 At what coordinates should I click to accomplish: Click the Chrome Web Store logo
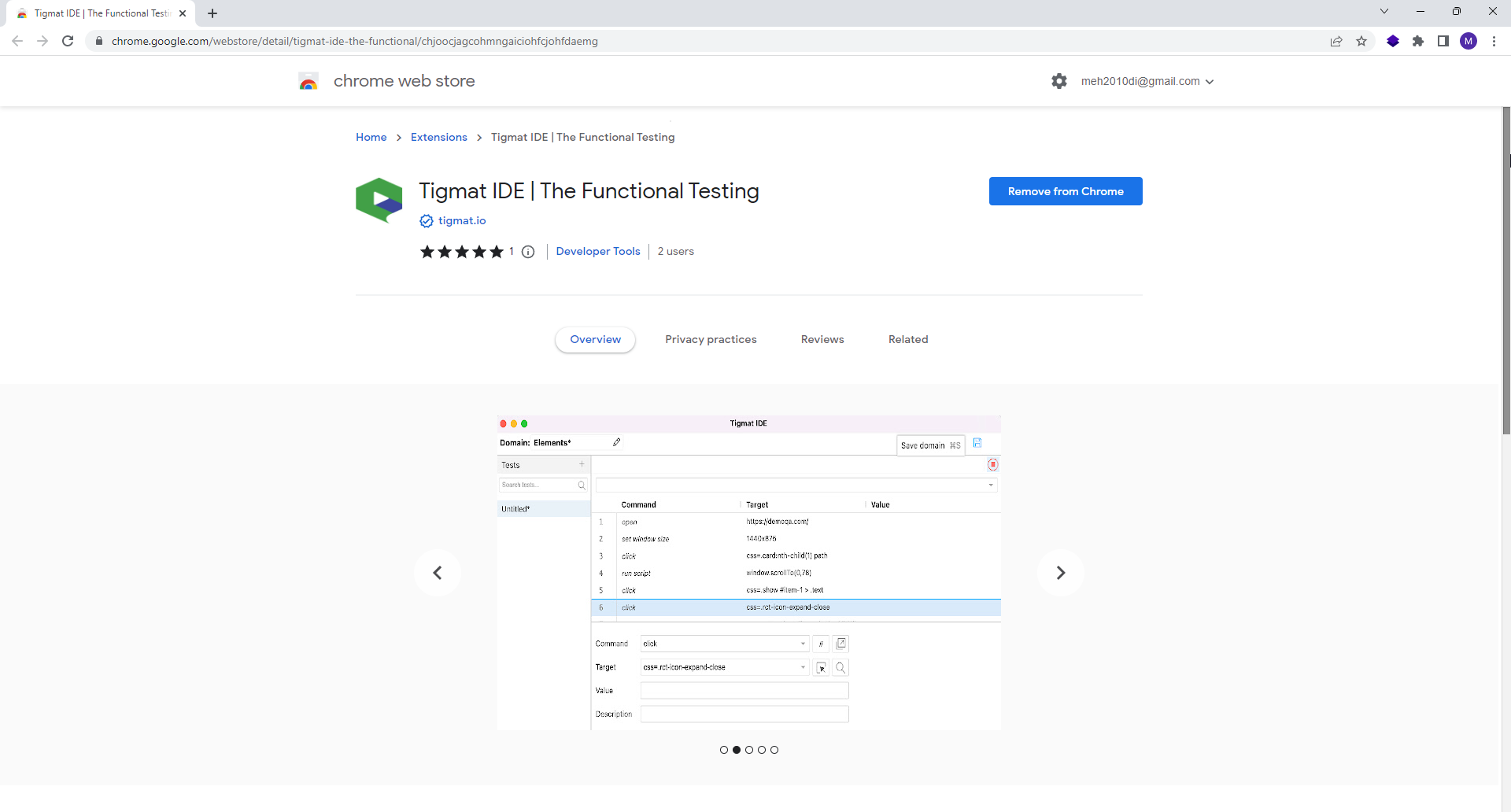pyautogui.click(x=308, y=81)
